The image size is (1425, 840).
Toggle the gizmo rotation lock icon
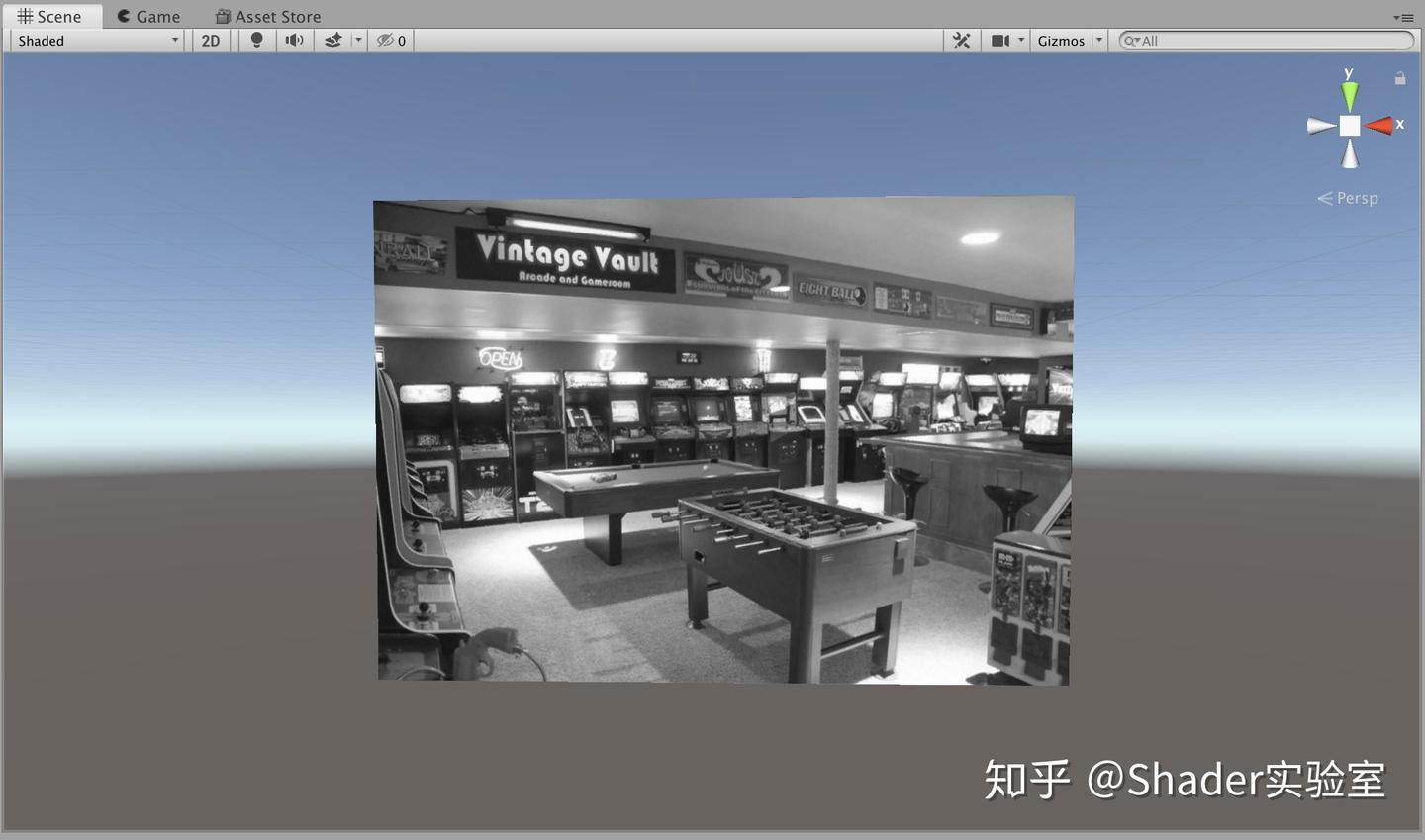[1400, 78]
